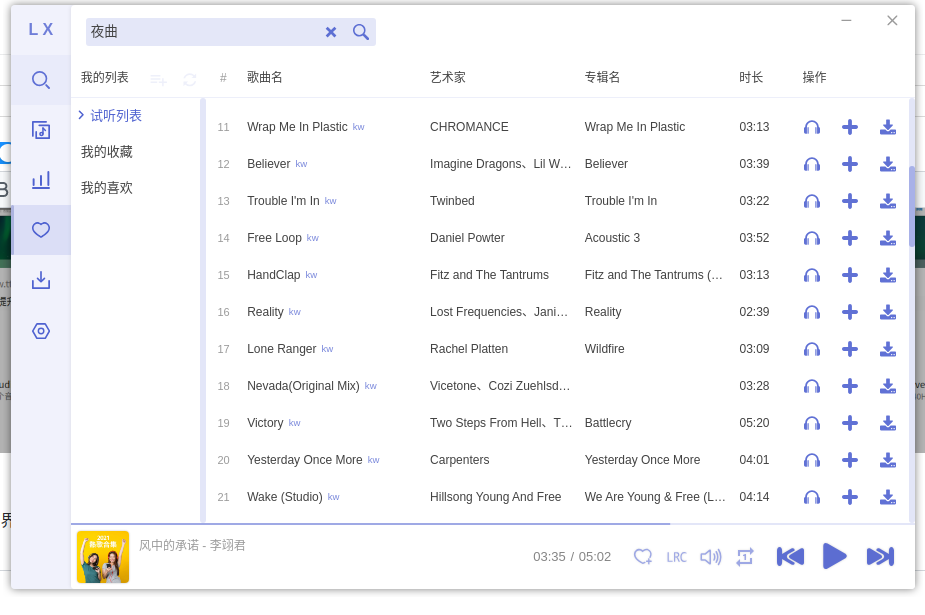This screenshot has width=925, height=615.
Task: Click the 艺术家 column header
Action: tap(448, 77)
